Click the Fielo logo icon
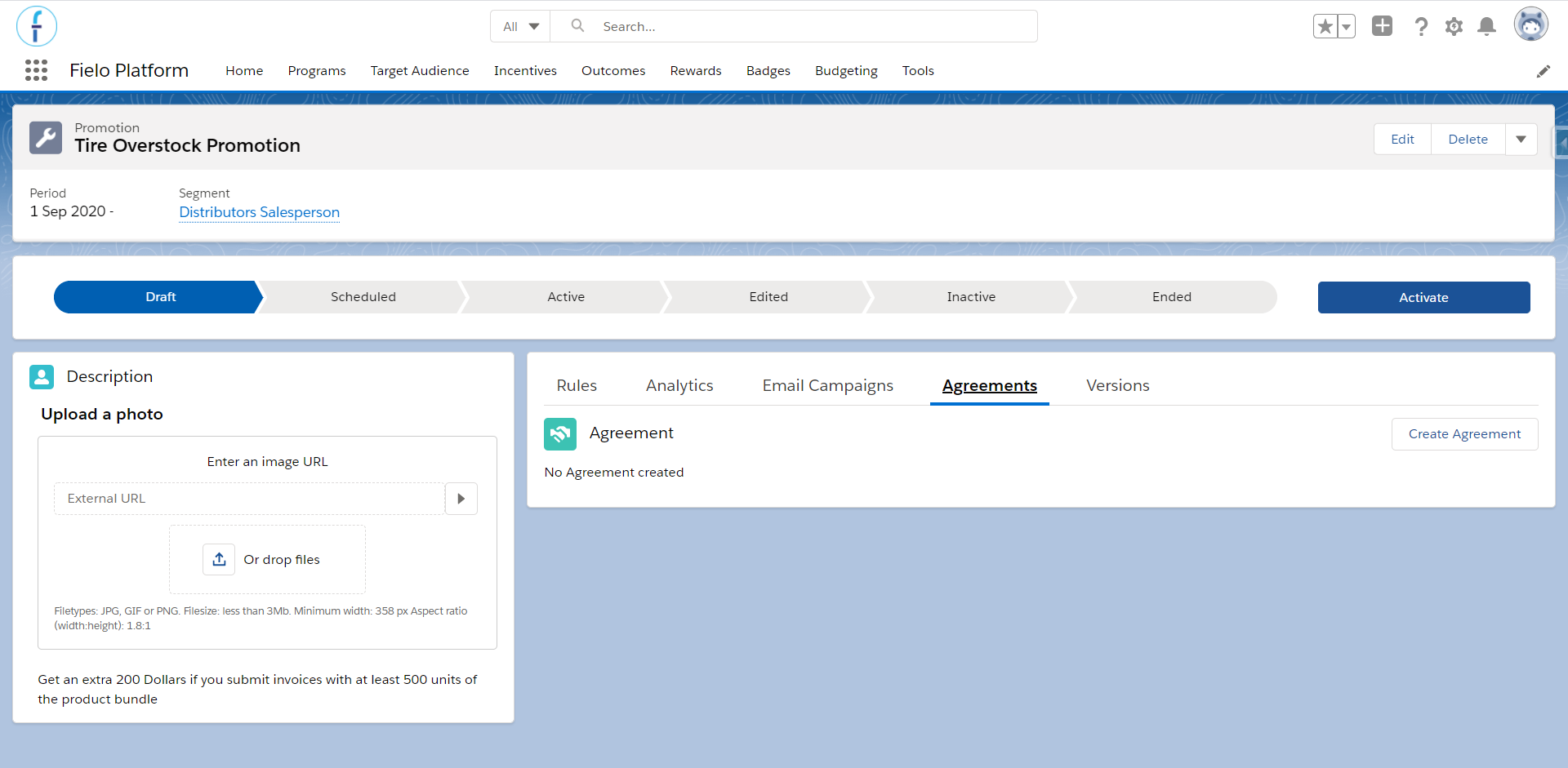This screenshot has height=768, width=1568. [37, 26]
